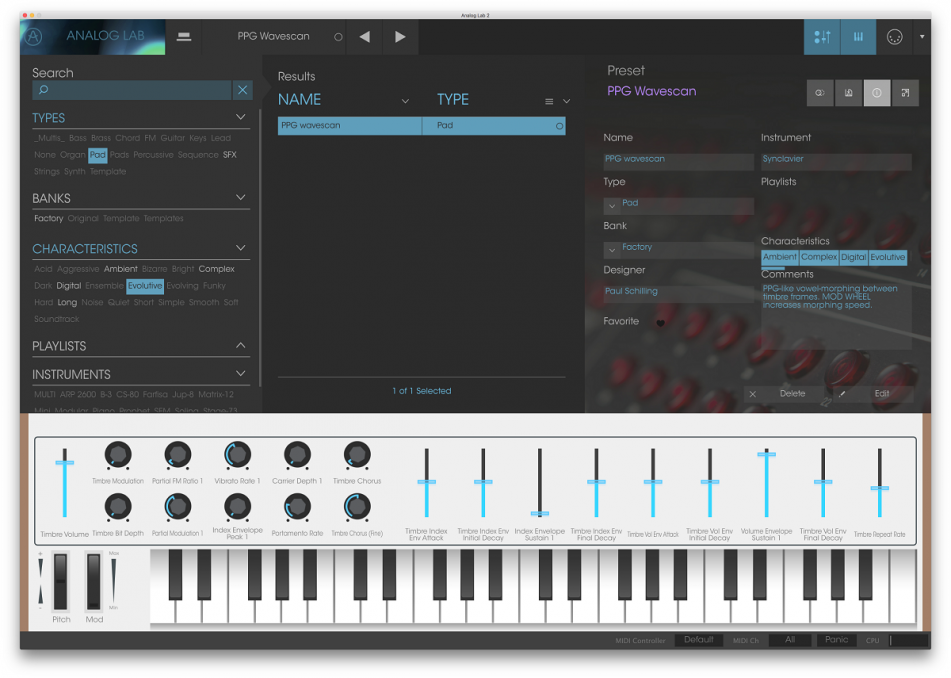Click the Partial FM Ratio 1 knob
The width and height of the screenshot is (951, 678).
178,455
